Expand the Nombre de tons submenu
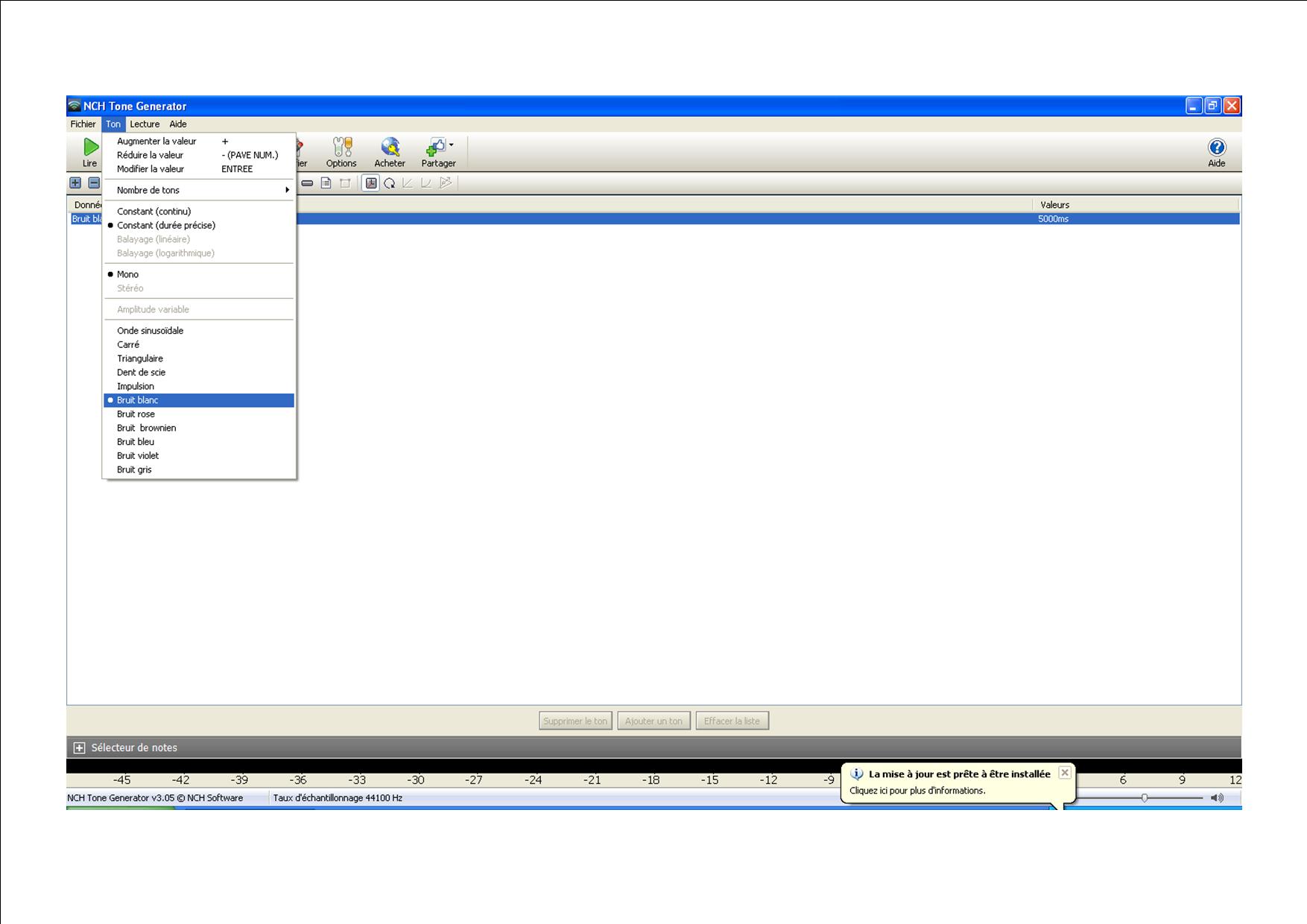1307x924 pixels. (199, 190)
